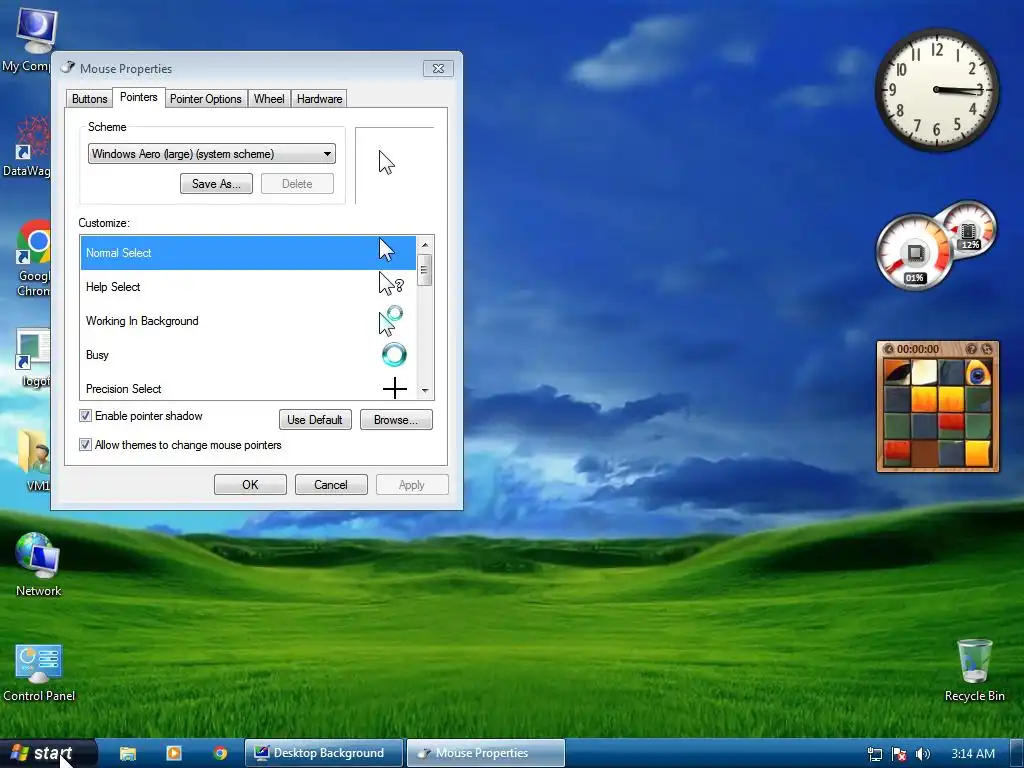Select the Normal Select list row
This screenshot has width=1024, height=768.
248,253
